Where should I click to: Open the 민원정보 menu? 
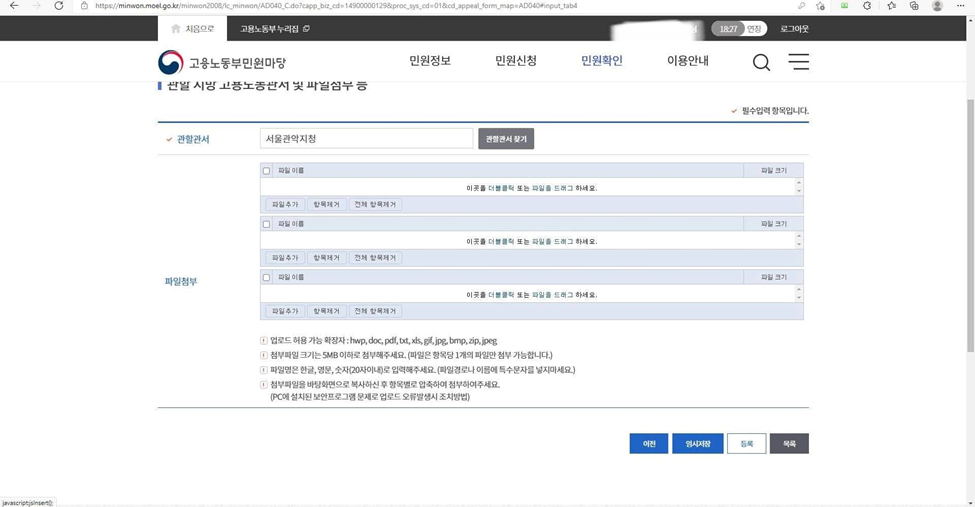pyautogui.click(x=430, y=60)
